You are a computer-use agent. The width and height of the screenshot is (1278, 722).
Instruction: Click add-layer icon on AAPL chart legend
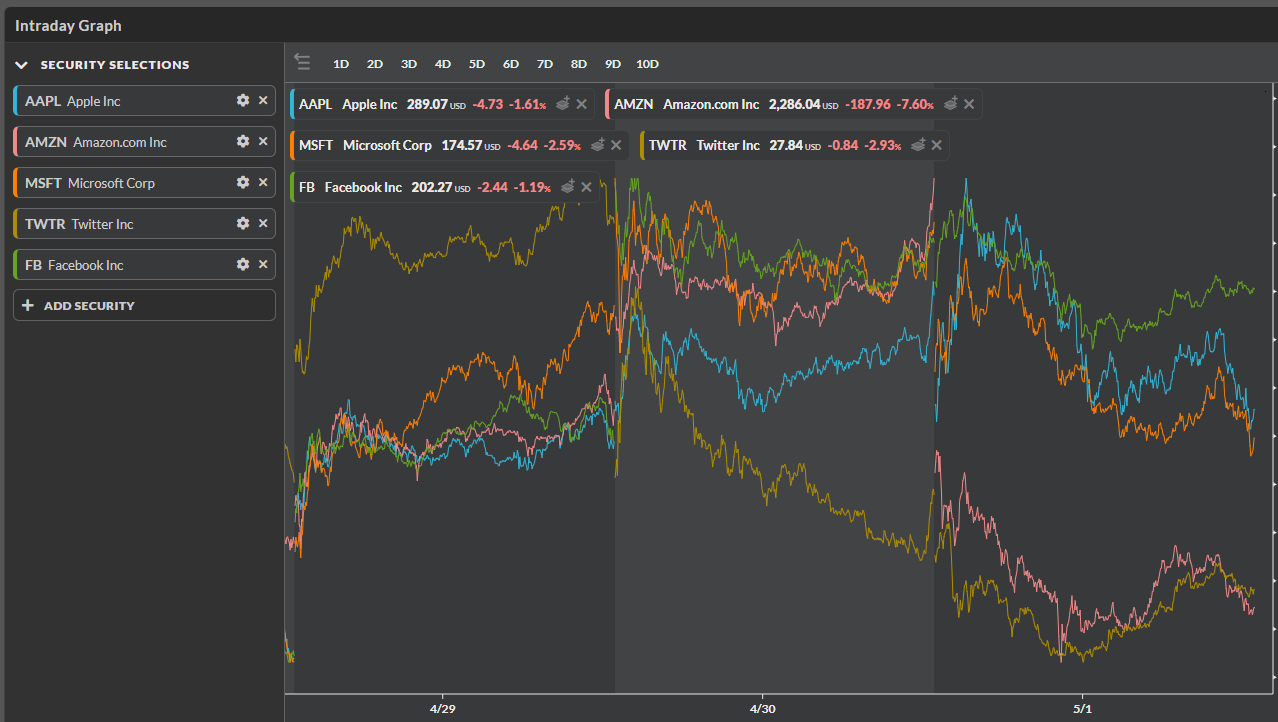(564, 104)
